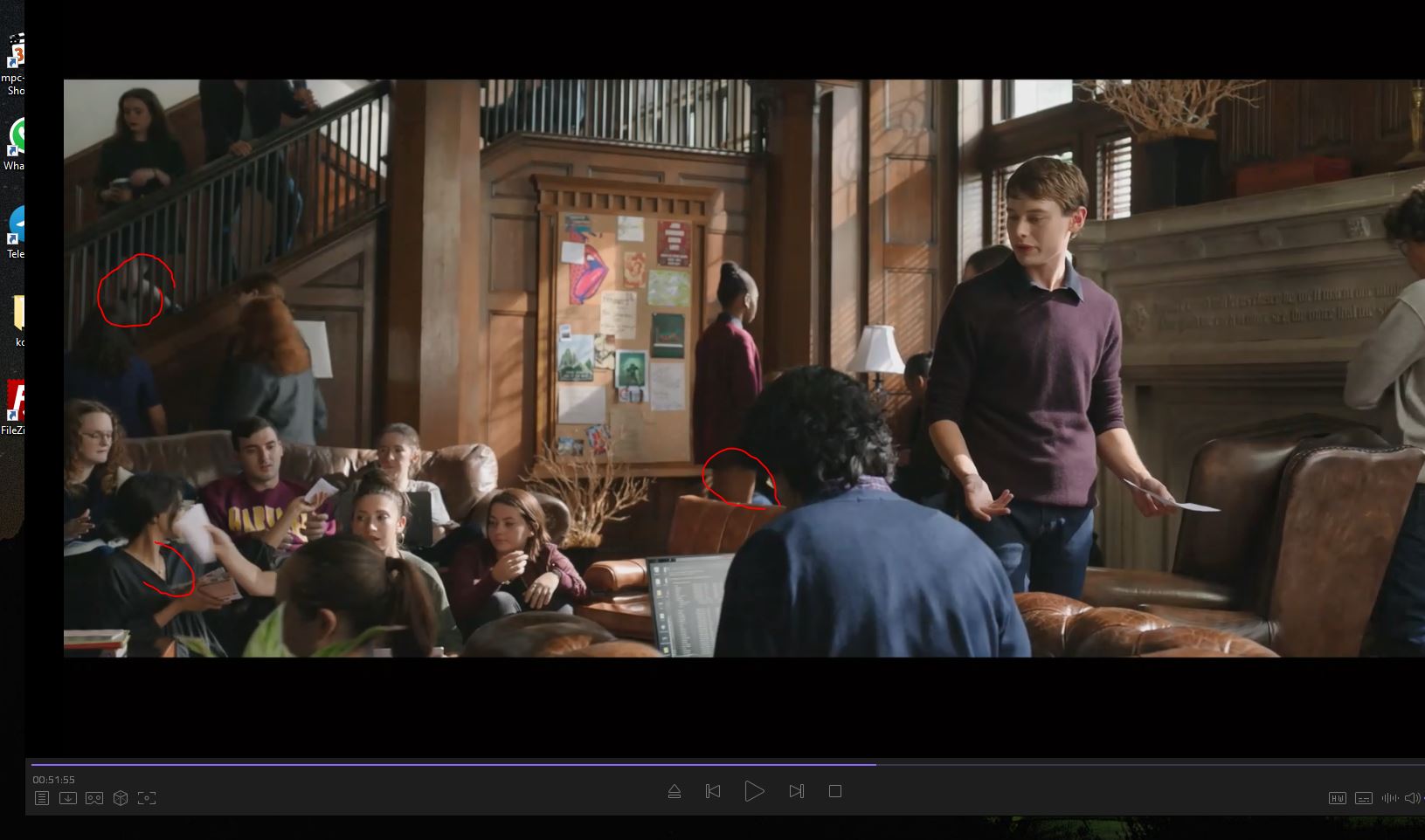1425x840 pixels.
Task: Enable VR mode with the goggles icon
Action: [x=94, y=798]
